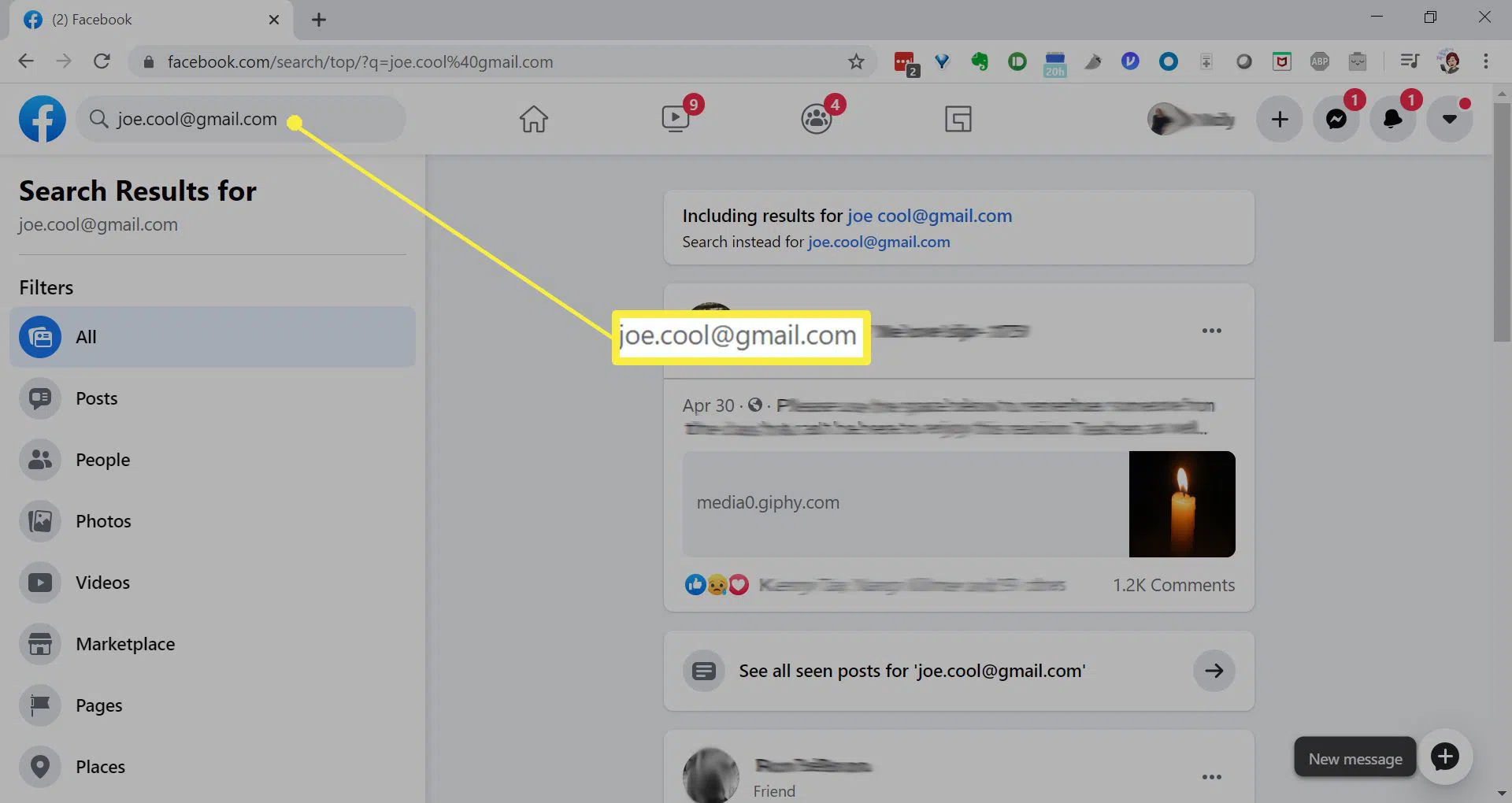
Task: Open the Facebook Home icon
Action: tap(533, 119)
